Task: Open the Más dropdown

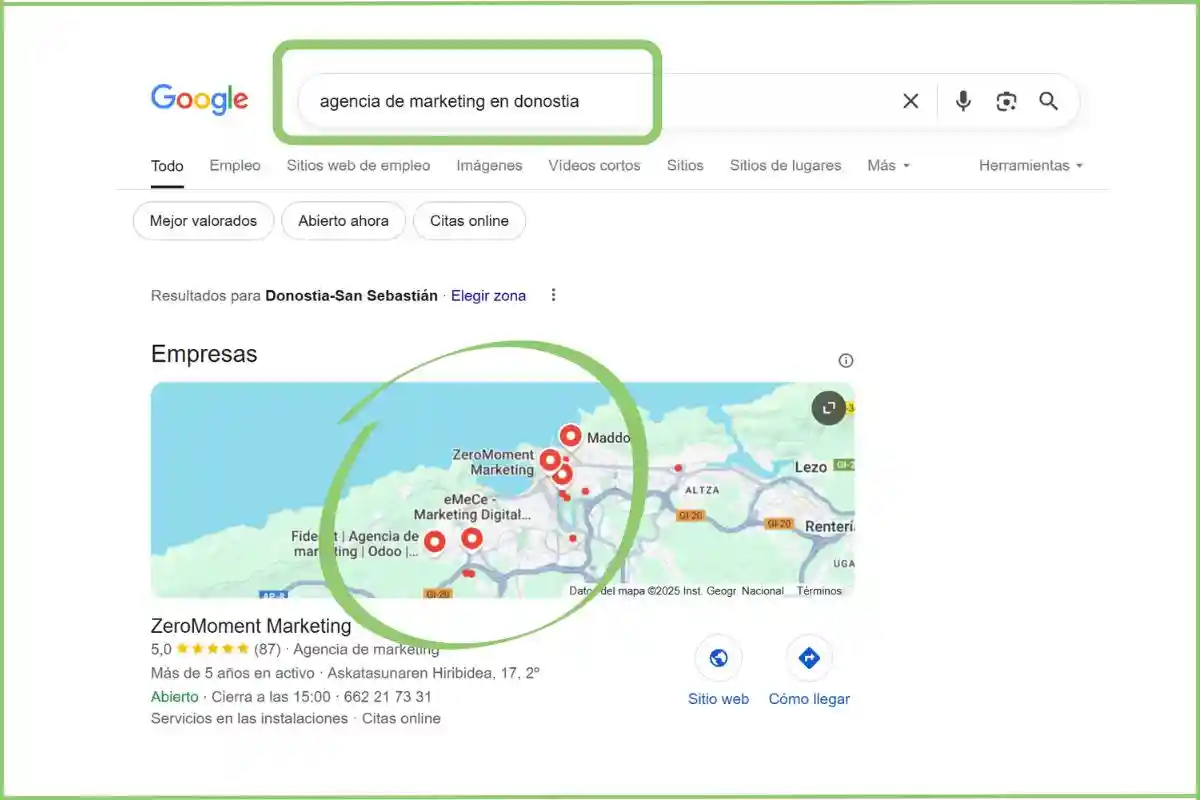Action: coord(888,165)
